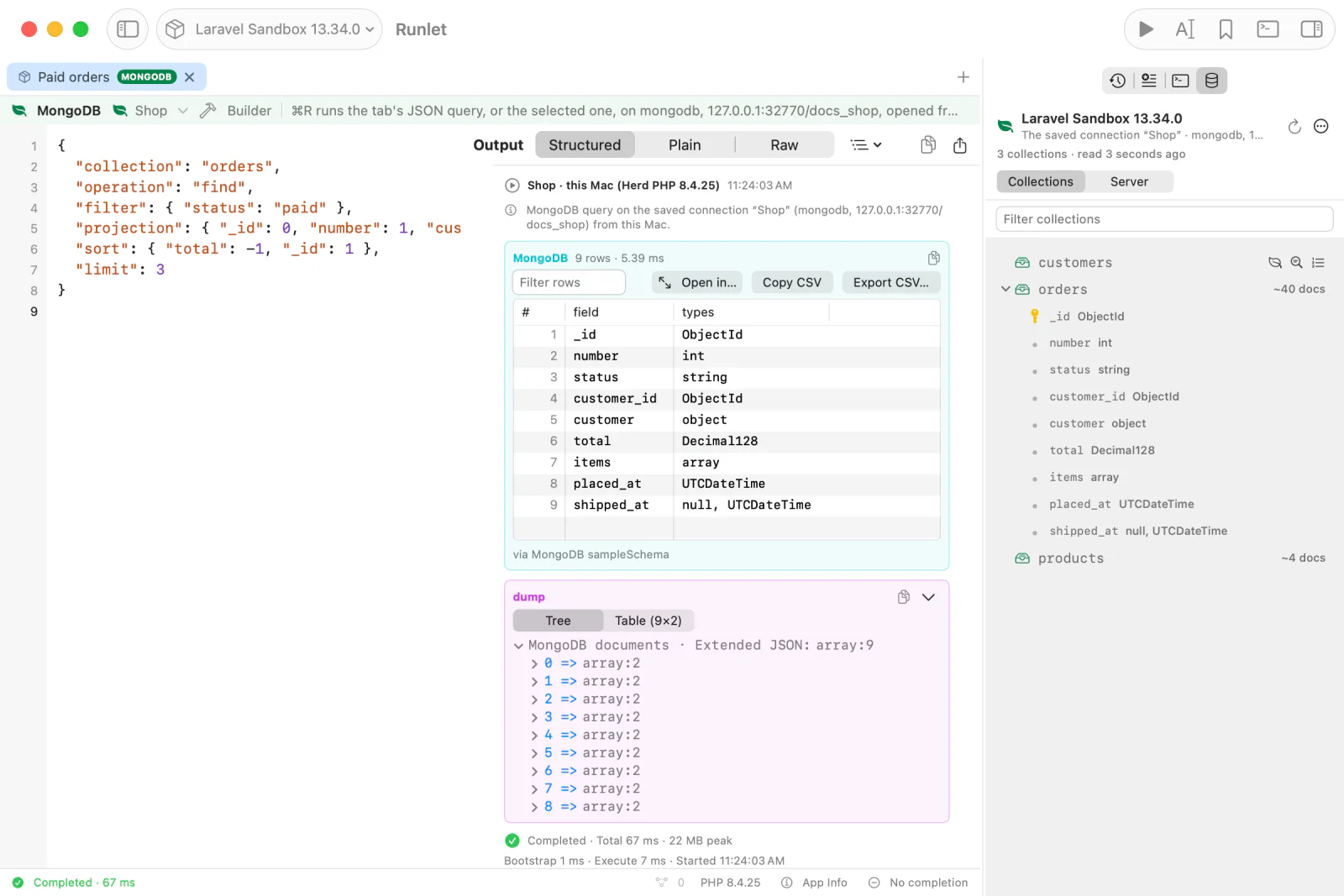Click the share output icon
Screen dimensions: 1344x896
click(x=960, y=145)
